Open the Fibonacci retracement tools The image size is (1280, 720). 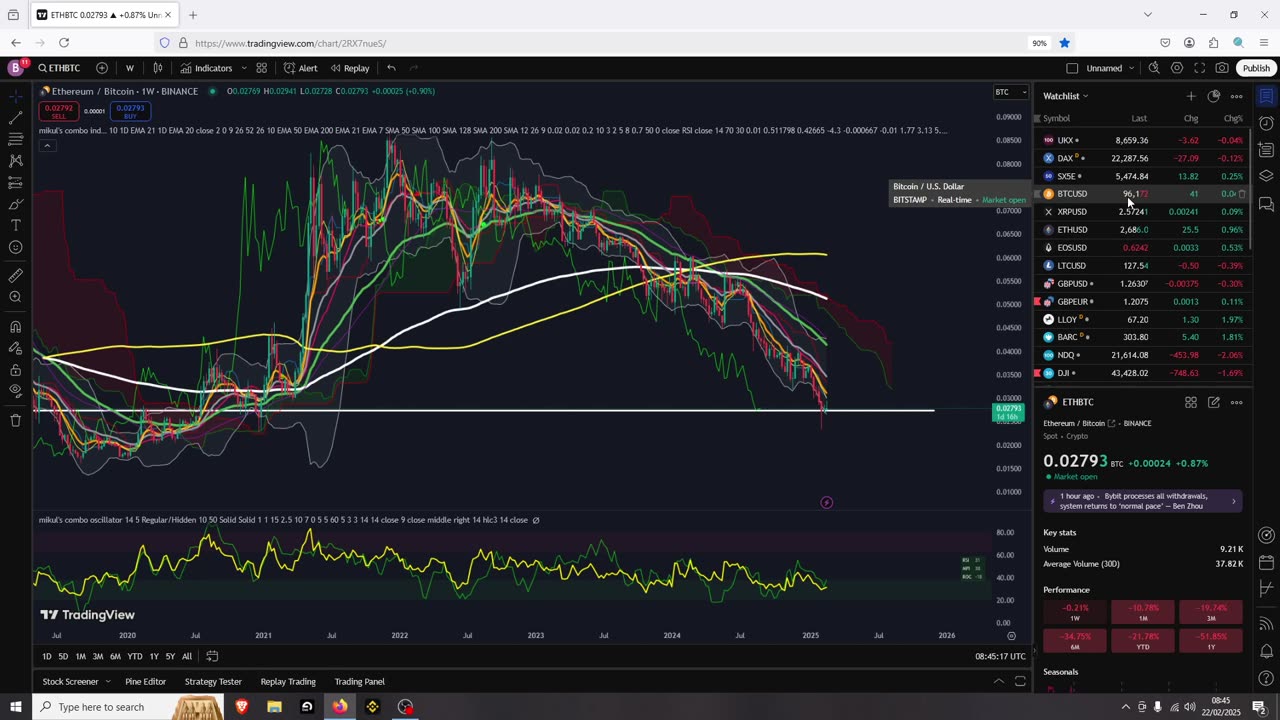15,139
